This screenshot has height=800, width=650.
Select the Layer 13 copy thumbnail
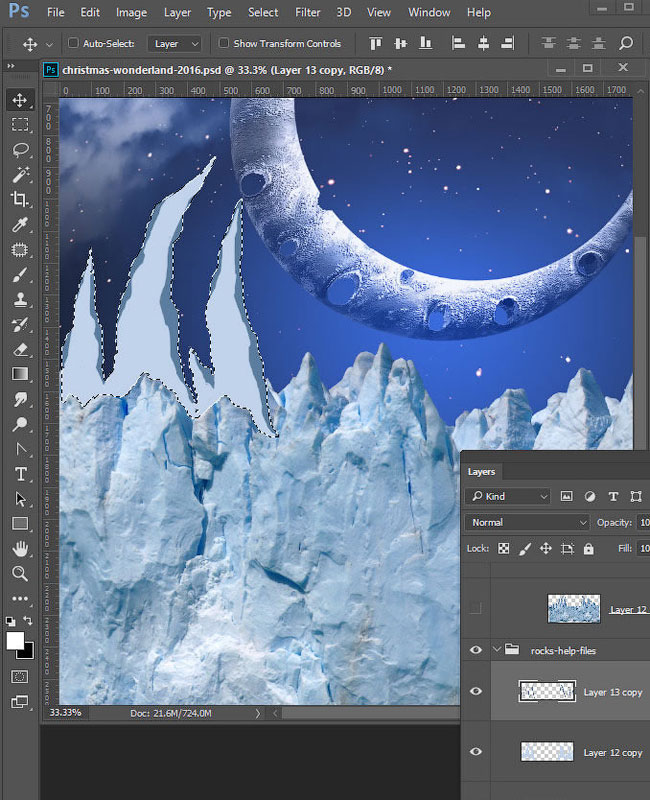(x=547, y=691)
